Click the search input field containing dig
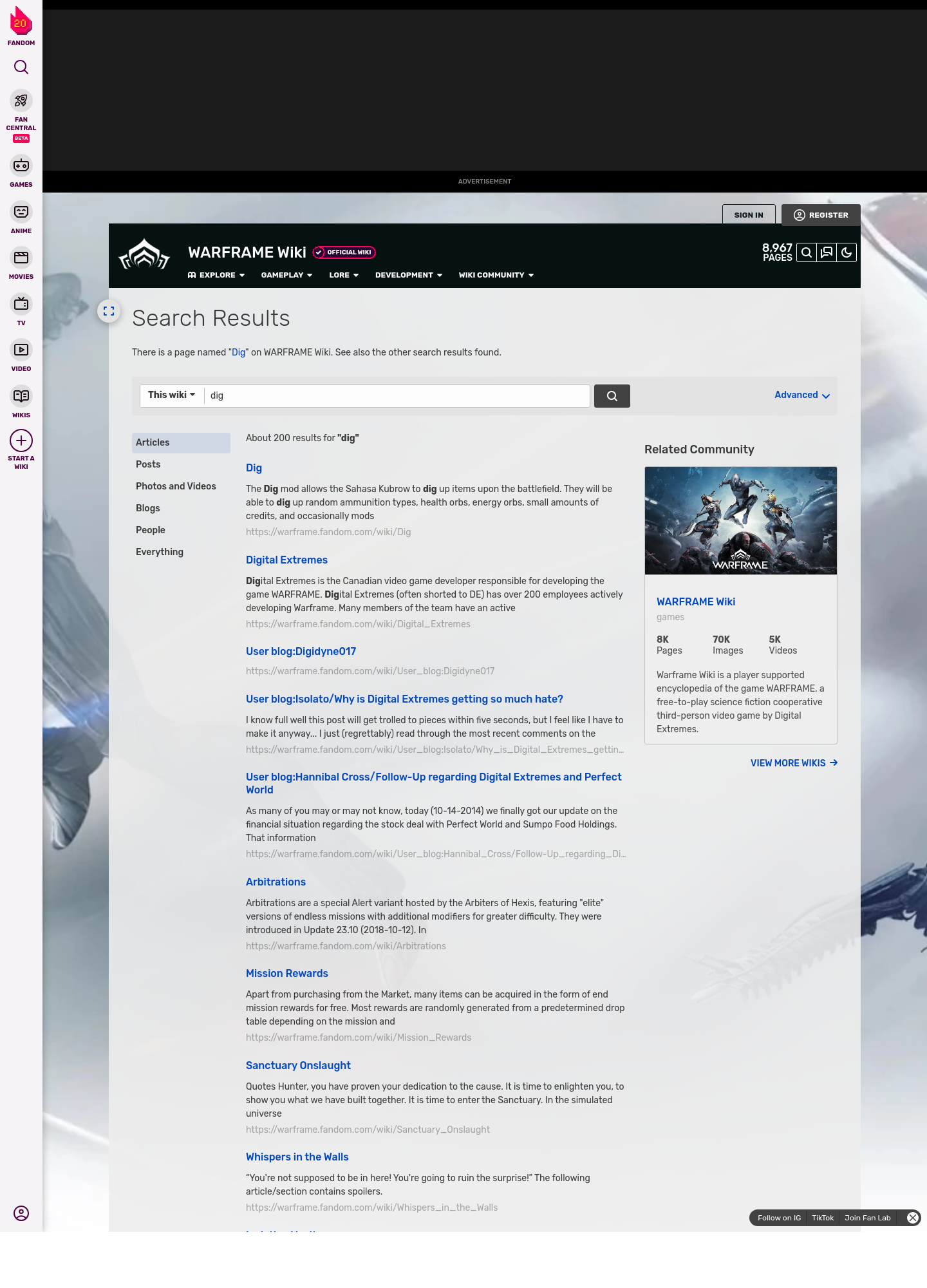 (396, 396)
